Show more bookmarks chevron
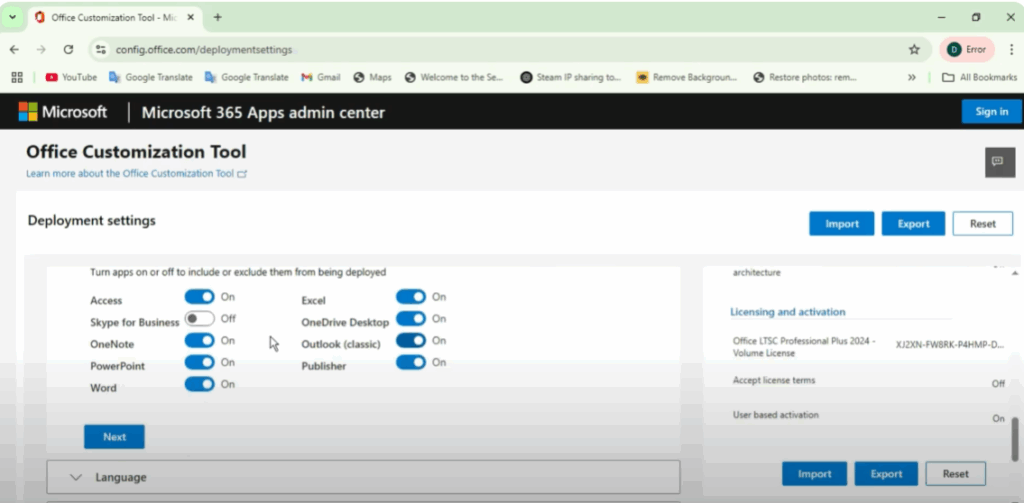This screenshot has height=503, width=1024. tap(912, 77)
